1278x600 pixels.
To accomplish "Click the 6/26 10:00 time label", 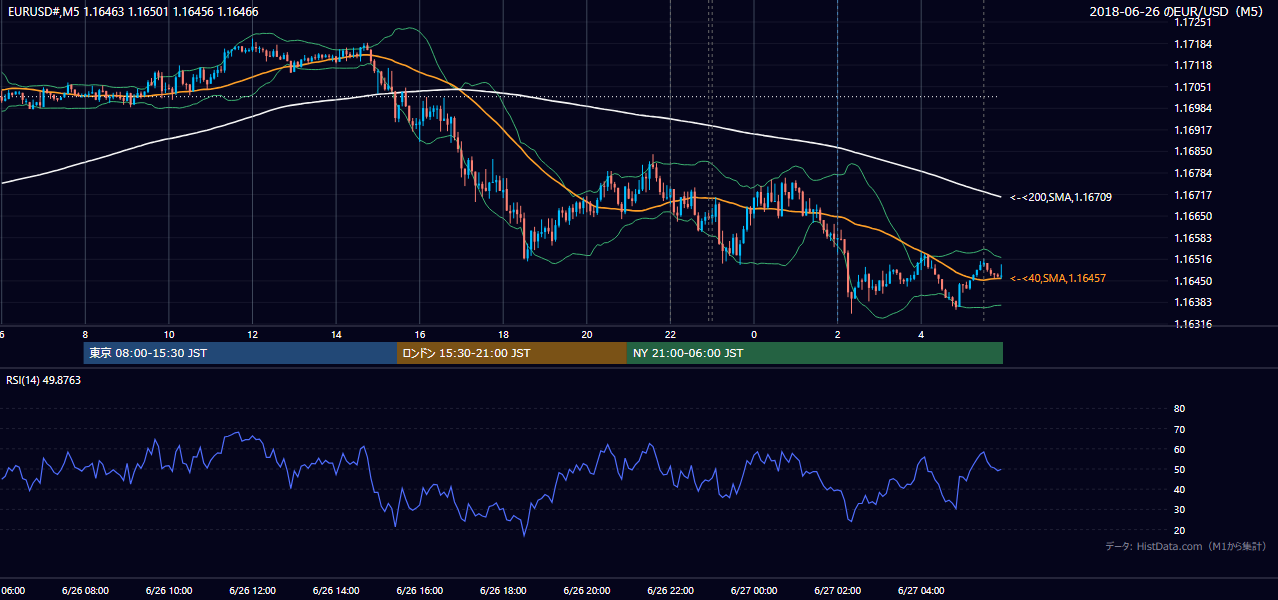I will [x=168, y=590].
